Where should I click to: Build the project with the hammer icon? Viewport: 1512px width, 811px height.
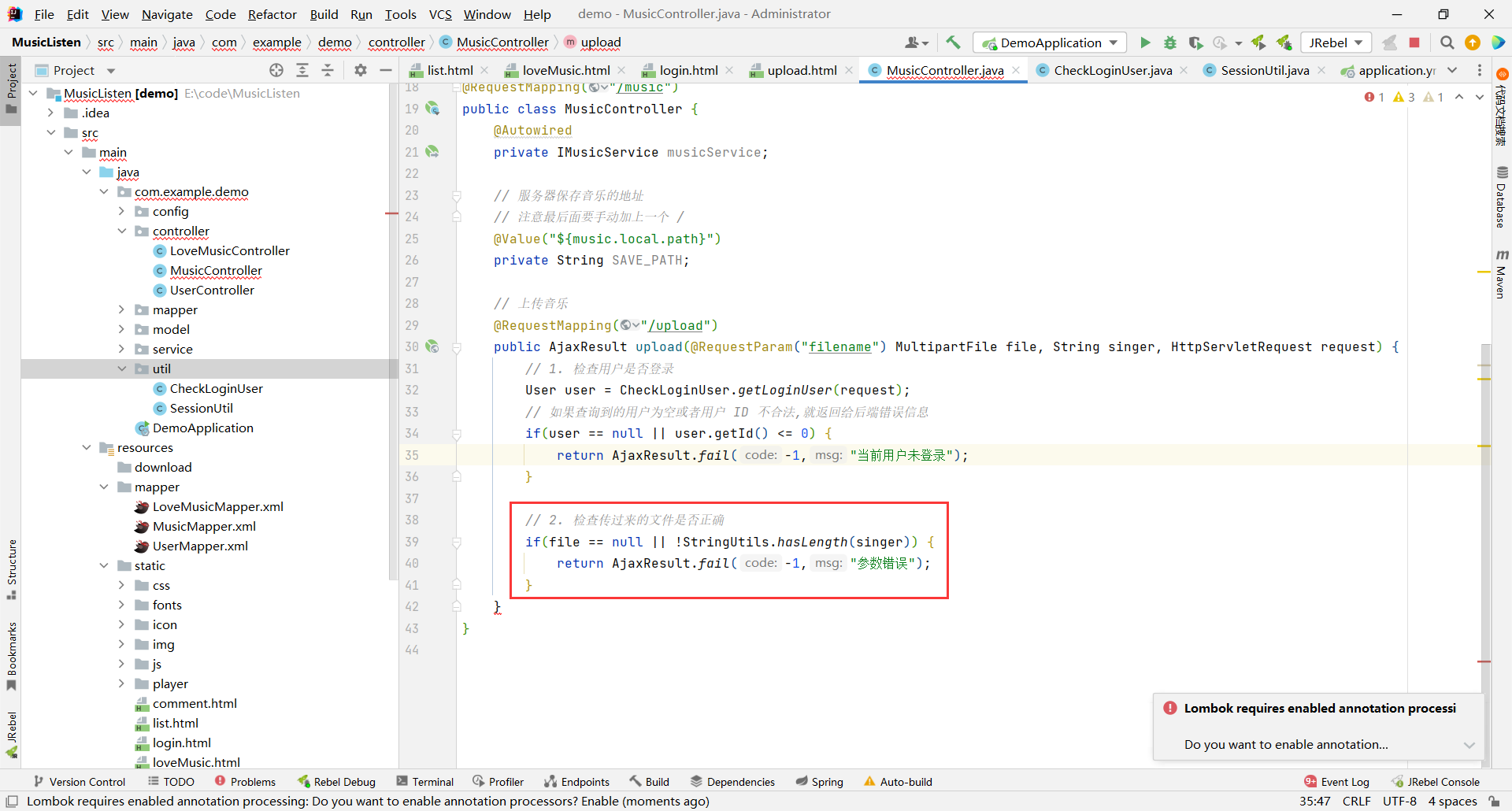(953, 43)
